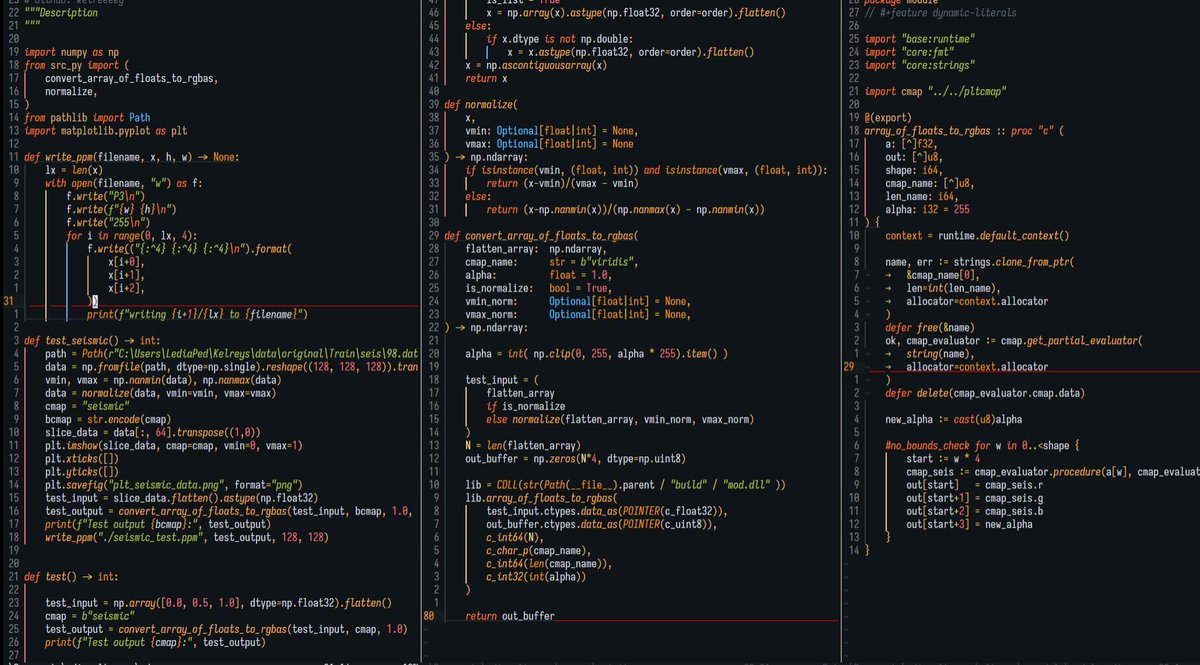Click the 'from pathlib import Path' line
1200x665 pixels.
coord(88,117)
